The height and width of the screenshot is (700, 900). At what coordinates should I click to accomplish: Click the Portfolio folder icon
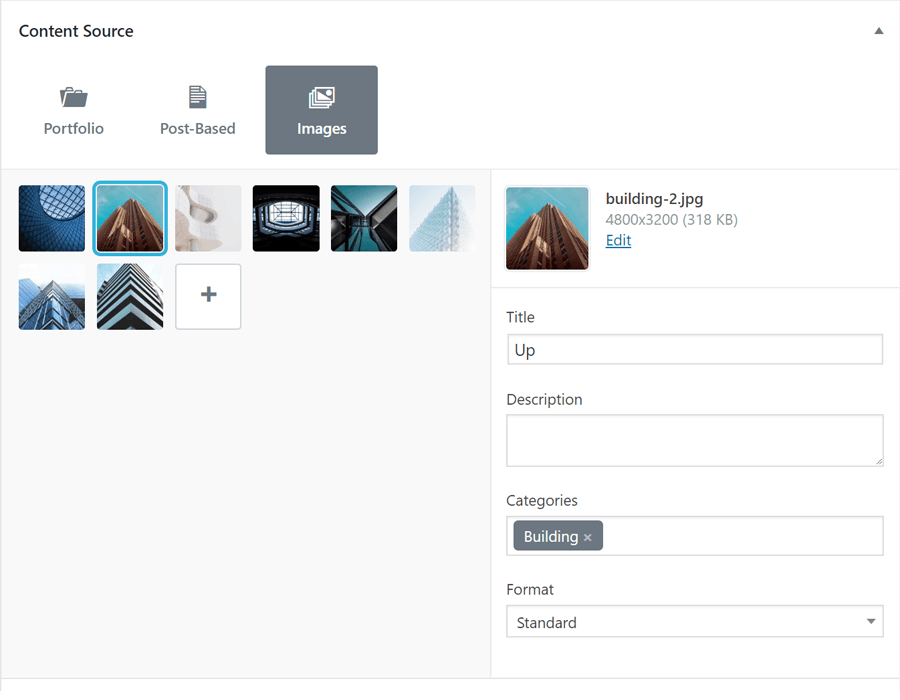click(73, 97)
